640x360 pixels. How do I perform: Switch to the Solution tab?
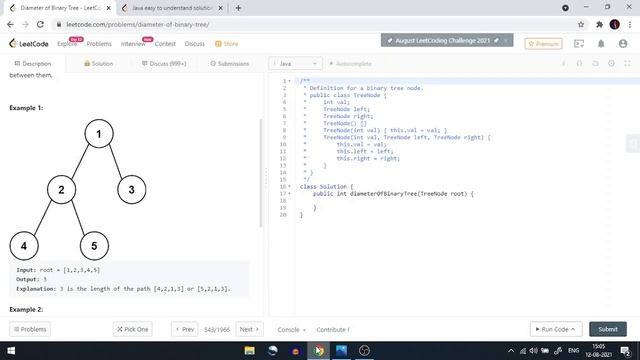coord(98,64)
